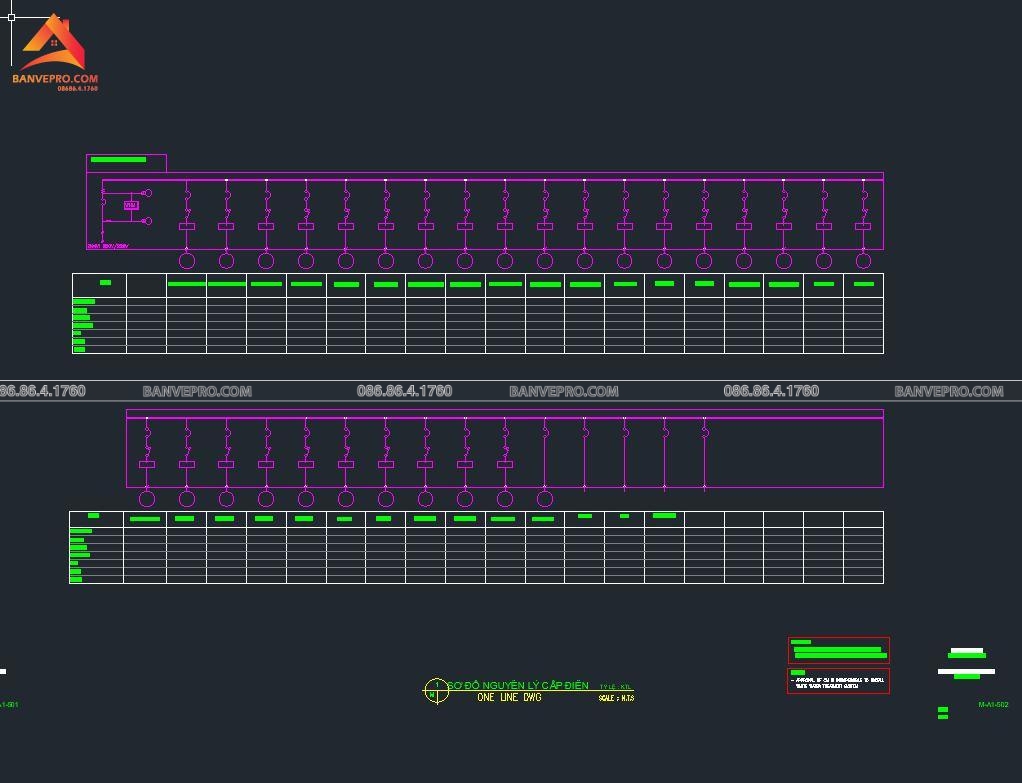Pick the upper red-bordered note box
1022x783 pixels.
point(838,650)
